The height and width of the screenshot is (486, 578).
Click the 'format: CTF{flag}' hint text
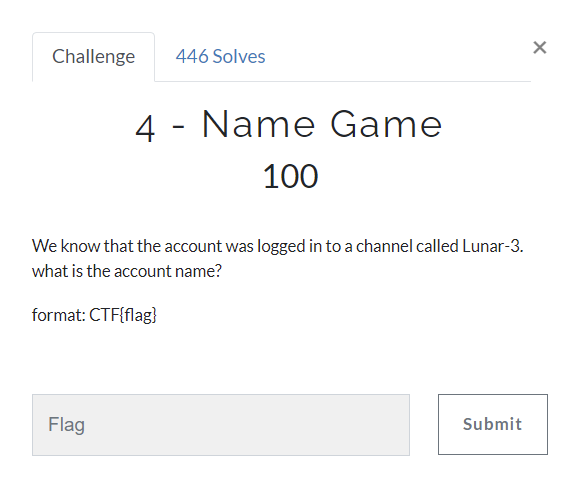94,315
